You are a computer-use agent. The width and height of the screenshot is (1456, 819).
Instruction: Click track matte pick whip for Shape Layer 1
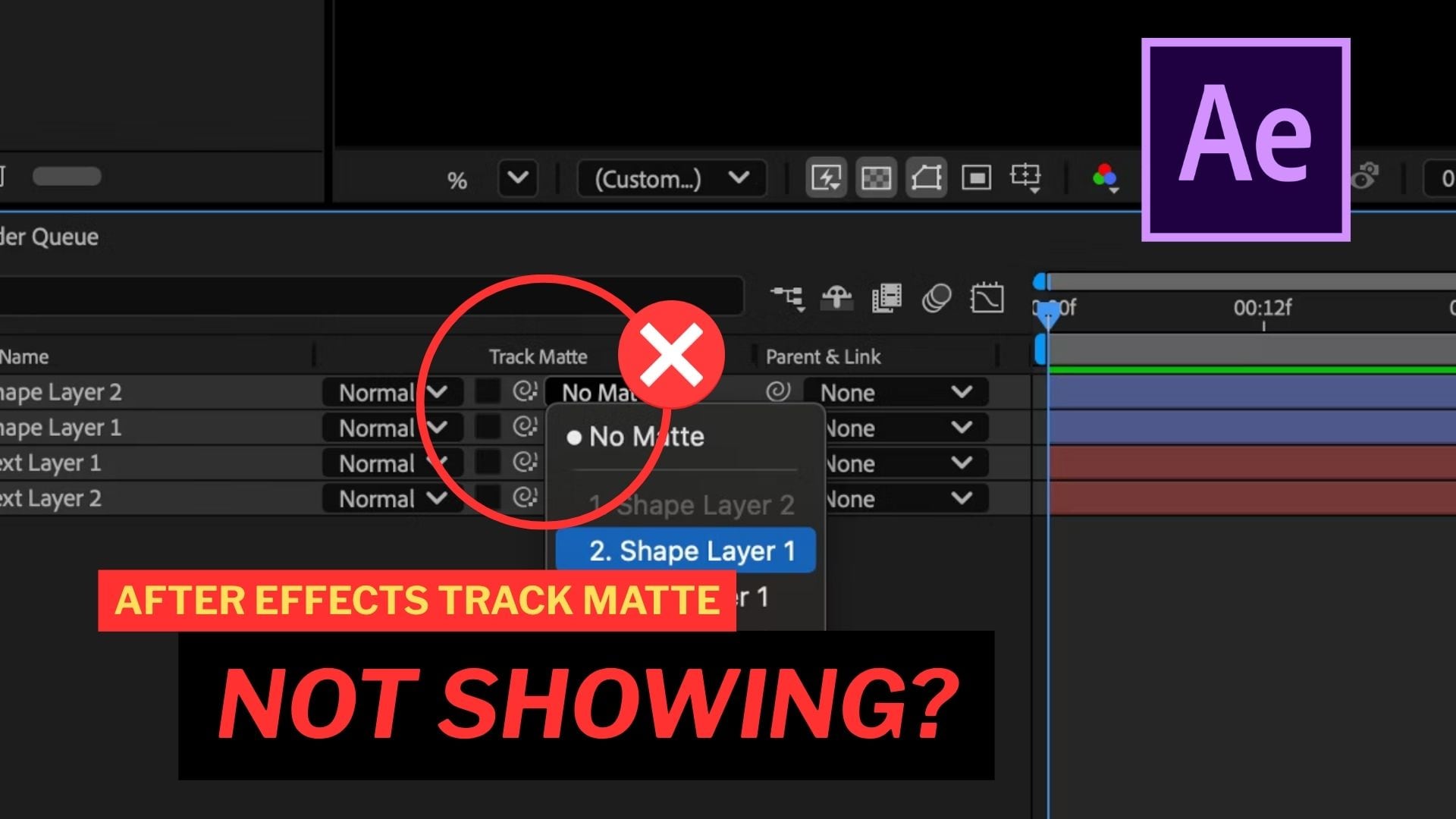point(525,428)
